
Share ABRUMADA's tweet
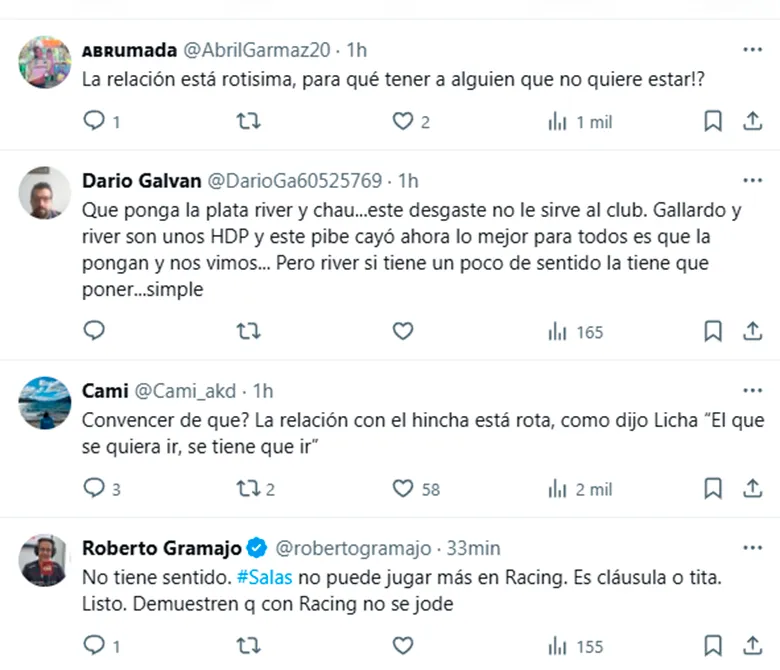click(x=752, y=121)
